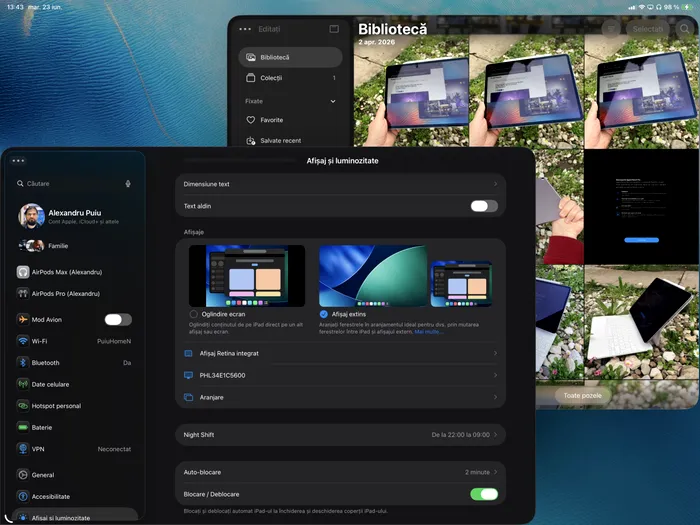
Task: Open AirPods Pro (Alexandru) settings
Action: pyautogui.click(x=75, y=293)
